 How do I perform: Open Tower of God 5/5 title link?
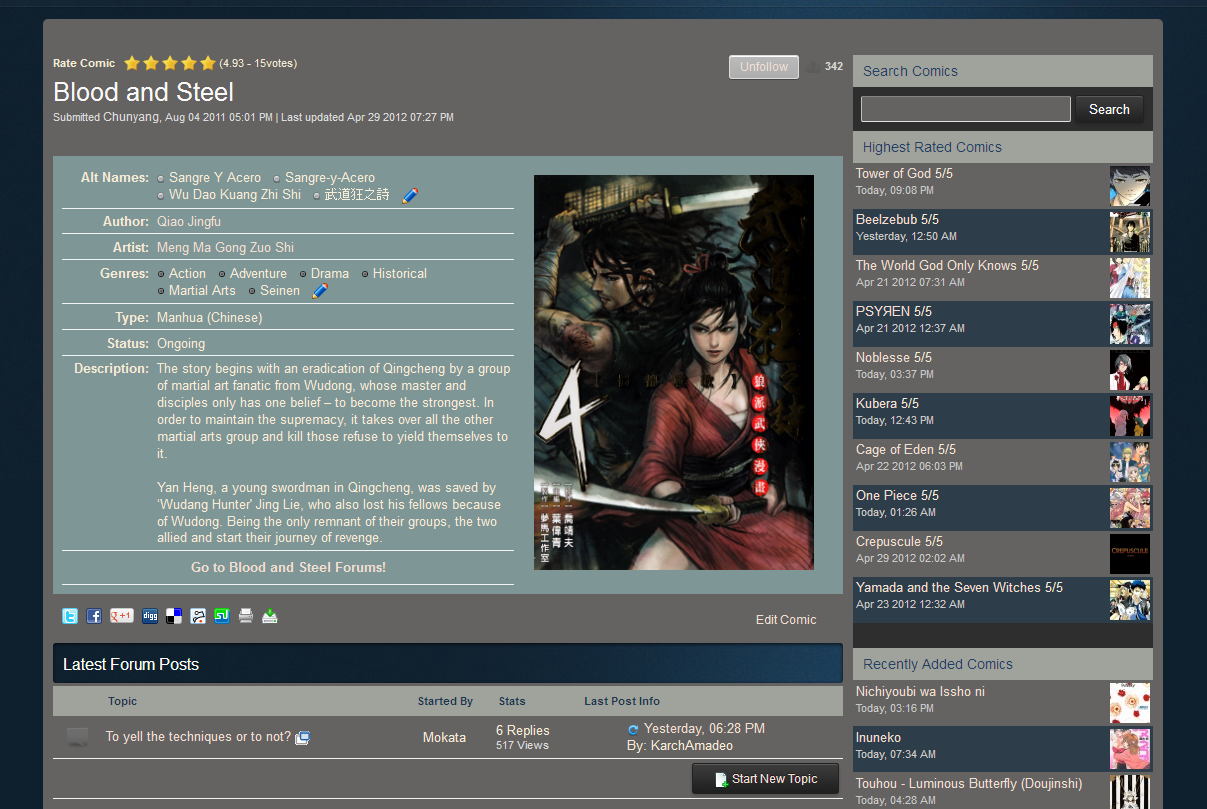[x=904, y=173]
